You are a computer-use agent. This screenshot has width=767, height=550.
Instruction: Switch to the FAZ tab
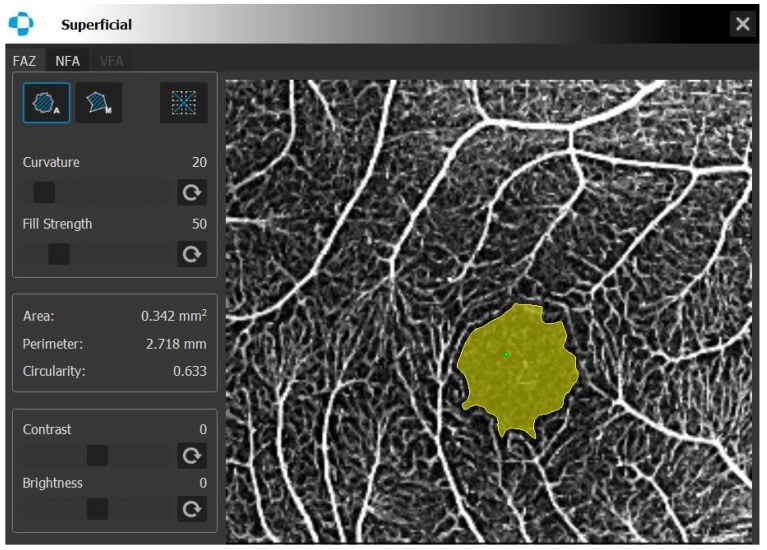pos(24,61)
